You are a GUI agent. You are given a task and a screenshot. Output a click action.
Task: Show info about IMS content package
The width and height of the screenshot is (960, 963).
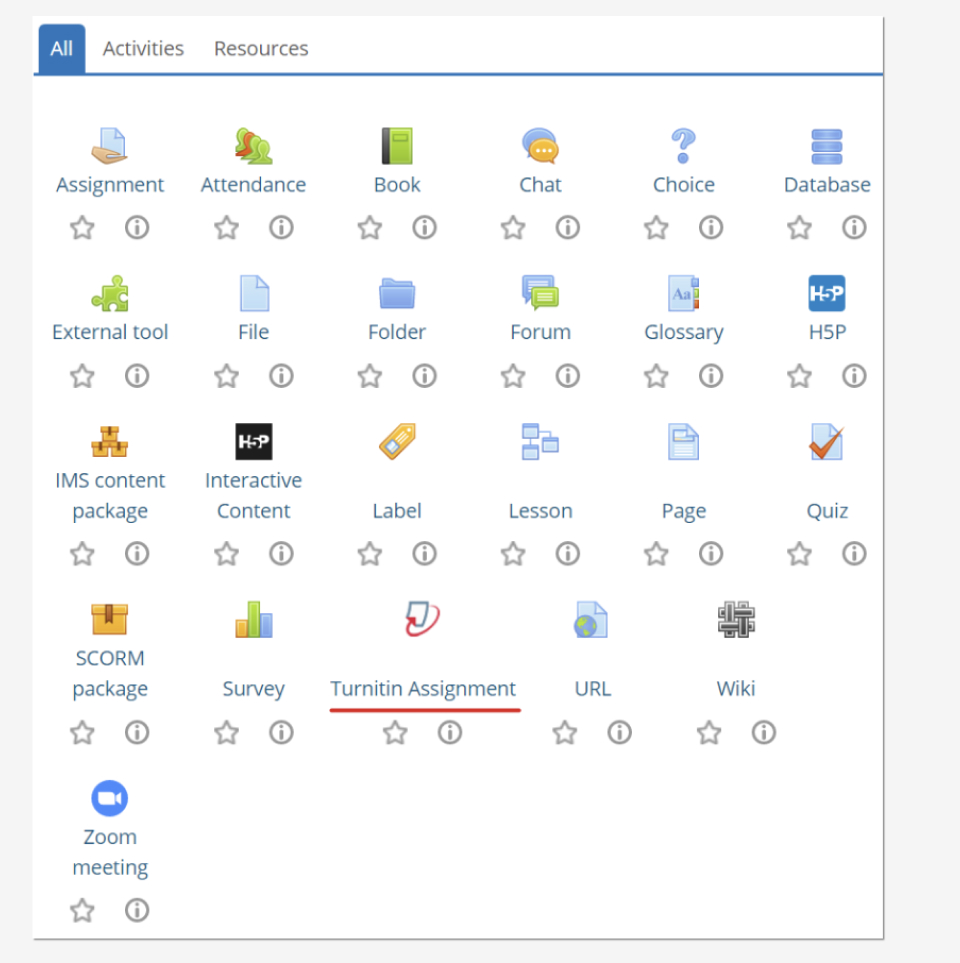(137, 554)
